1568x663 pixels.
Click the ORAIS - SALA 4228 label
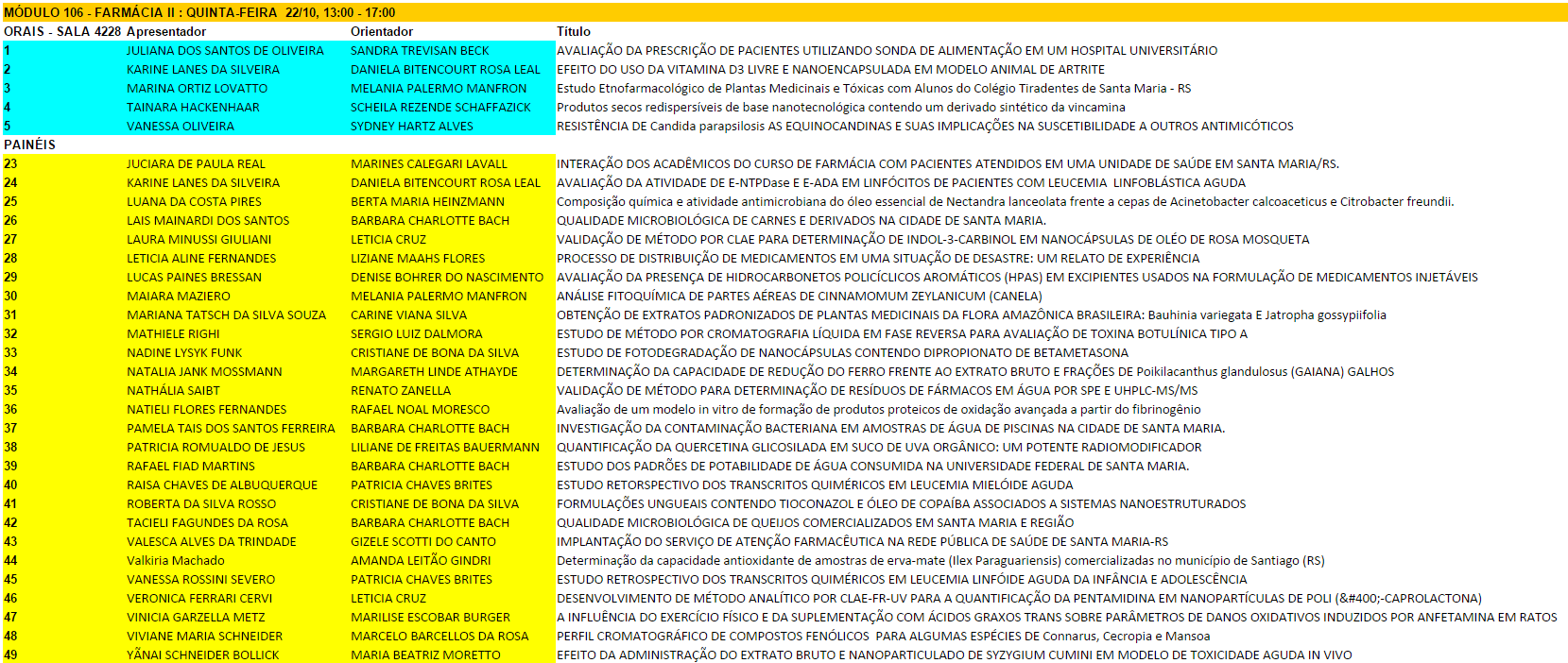[62, 31]
